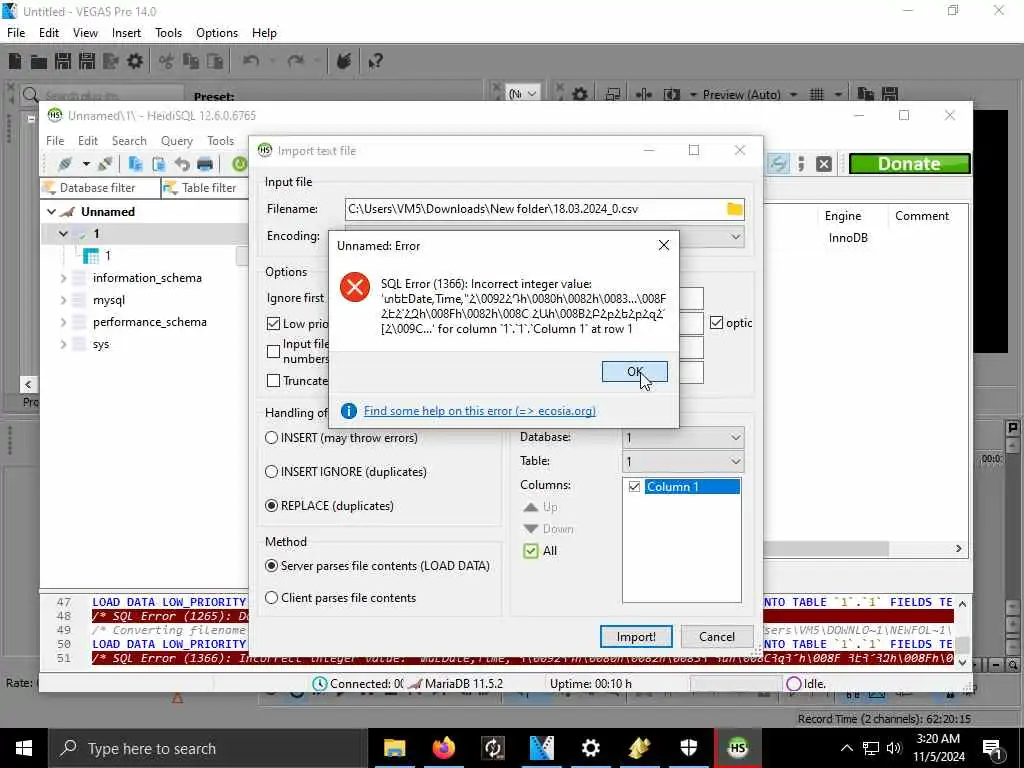Click the Save icon in VEGAS toolbar
Image resolution: width=1024 pixels, height=768 pixels.
63,61
